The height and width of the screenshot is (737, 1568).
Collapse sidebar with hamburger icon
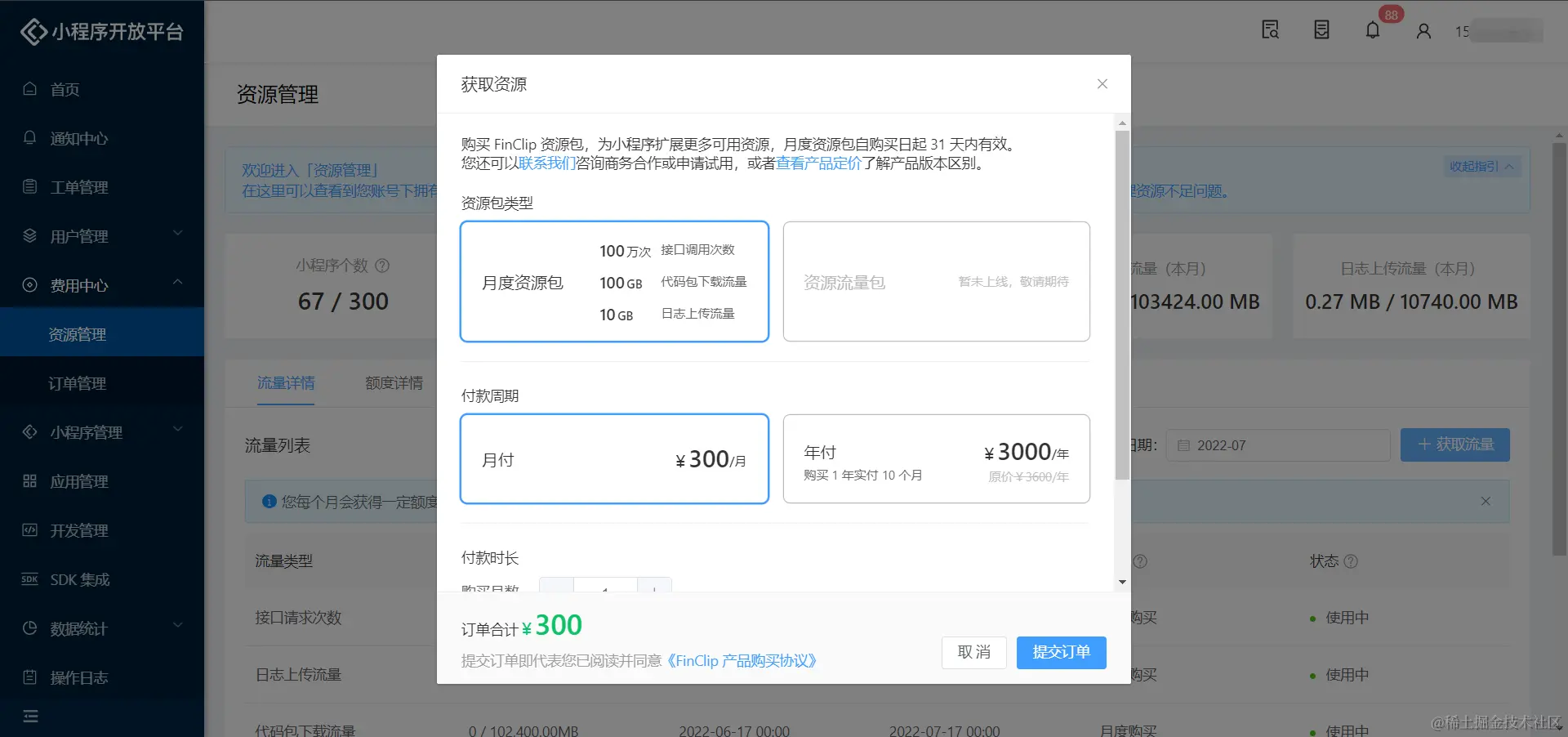point(31,717)
